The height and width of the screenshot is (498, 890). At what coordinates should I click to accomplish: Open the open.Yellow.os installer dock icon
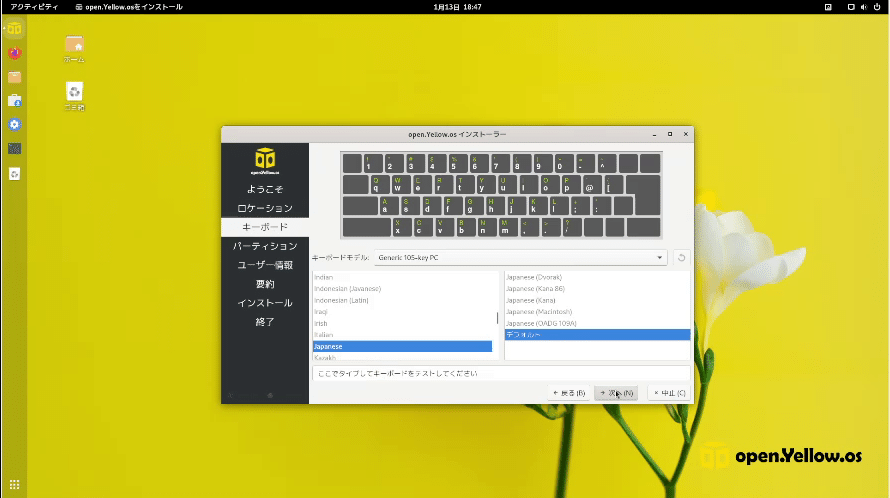(x=14, y=28)
